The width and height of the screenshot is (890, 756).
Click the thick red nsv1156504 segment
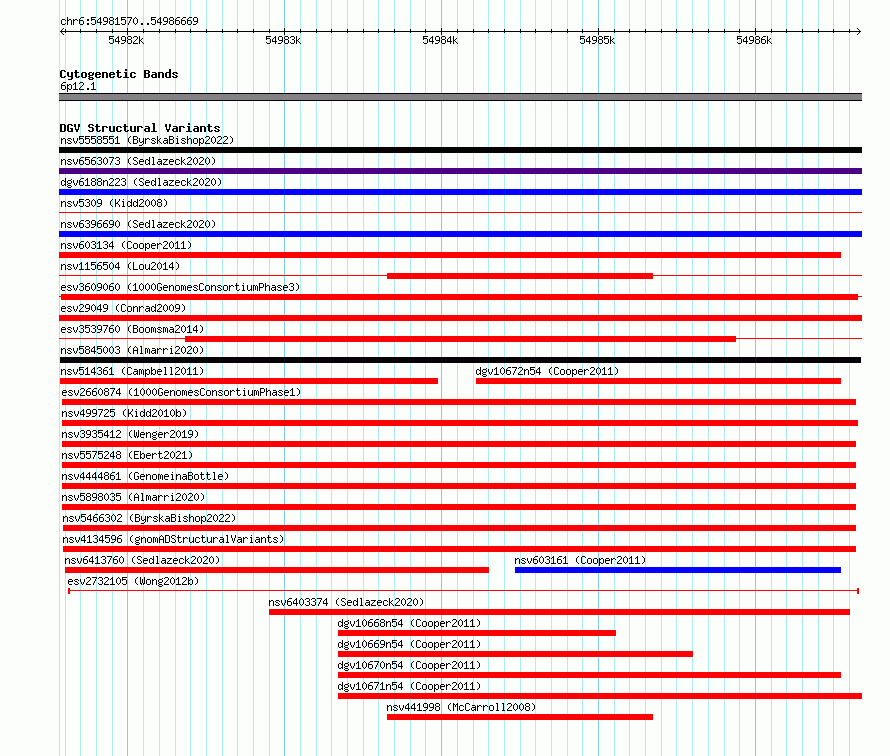coord(520,276)
